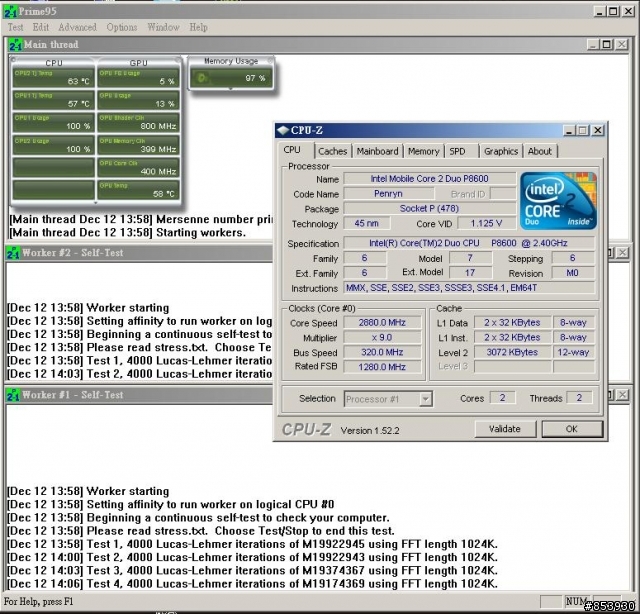Switch to the Memory tab in CPU-Z
Screen dimensions: 640x614
(423, 151)
